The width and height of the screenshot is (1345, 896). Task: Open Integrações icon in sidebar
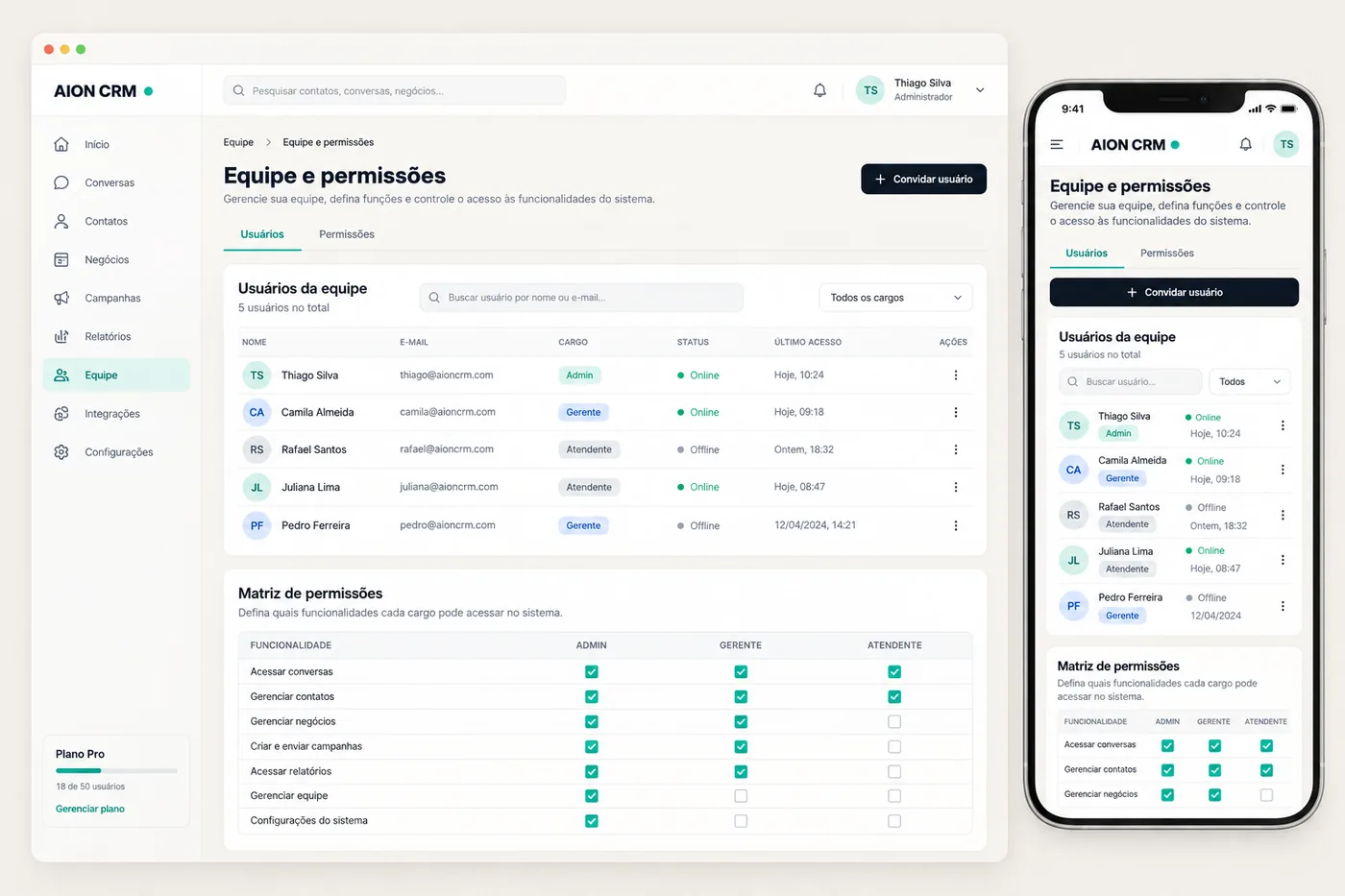(61, 414)
